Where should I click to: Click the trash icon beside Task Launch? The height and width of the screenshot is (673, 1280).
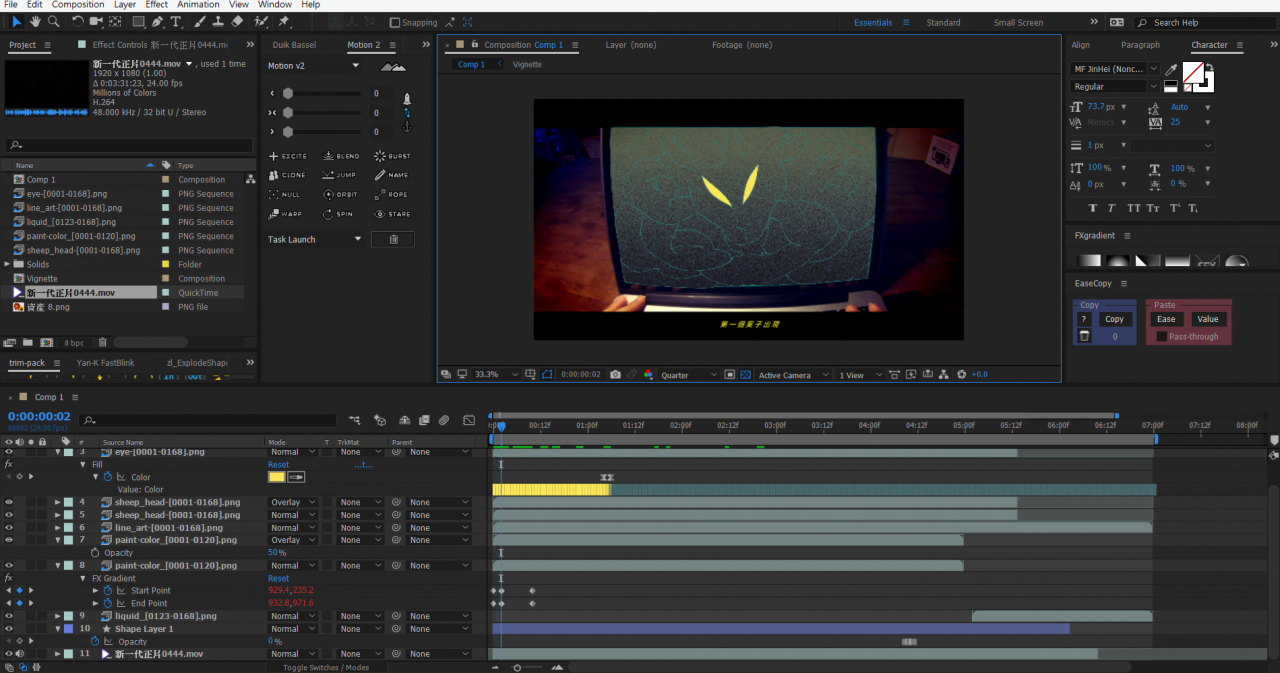pyautogui.click(x=393, y=239)
